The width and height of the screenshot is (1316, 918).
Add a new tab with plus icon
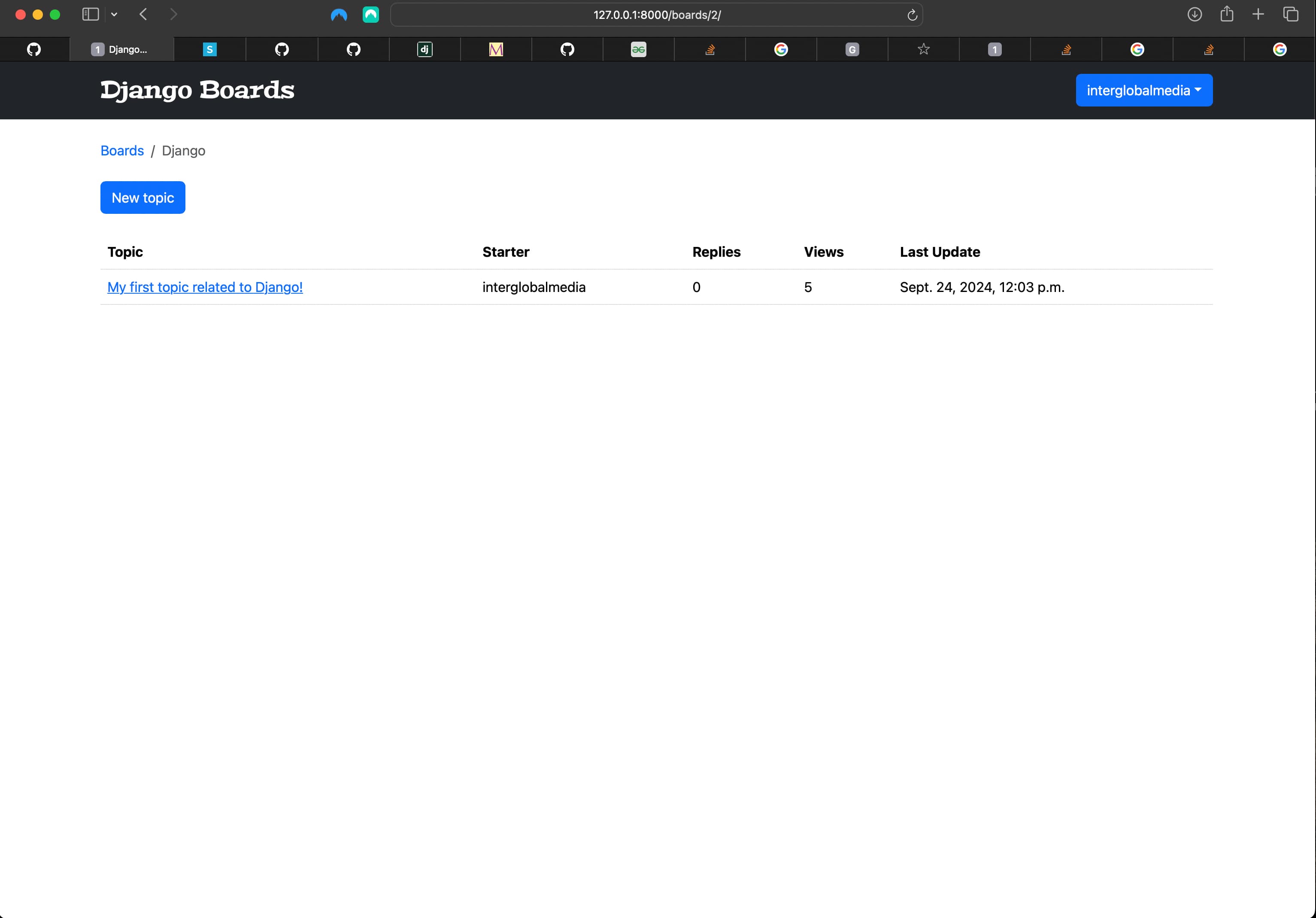(x=1258, y=14)
